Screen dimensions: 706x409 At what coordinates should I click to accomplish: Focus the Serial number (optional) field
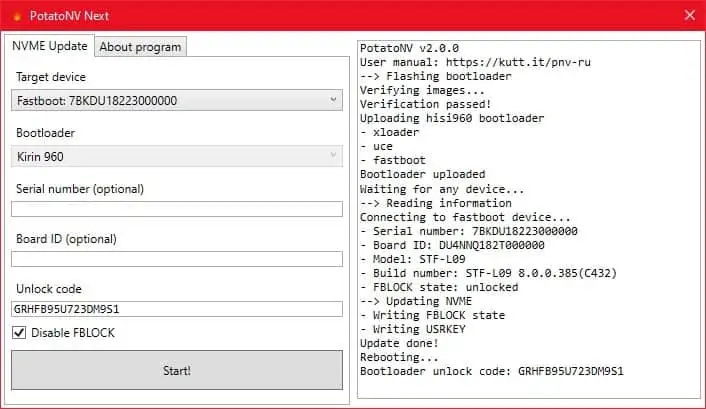point(176,209)
